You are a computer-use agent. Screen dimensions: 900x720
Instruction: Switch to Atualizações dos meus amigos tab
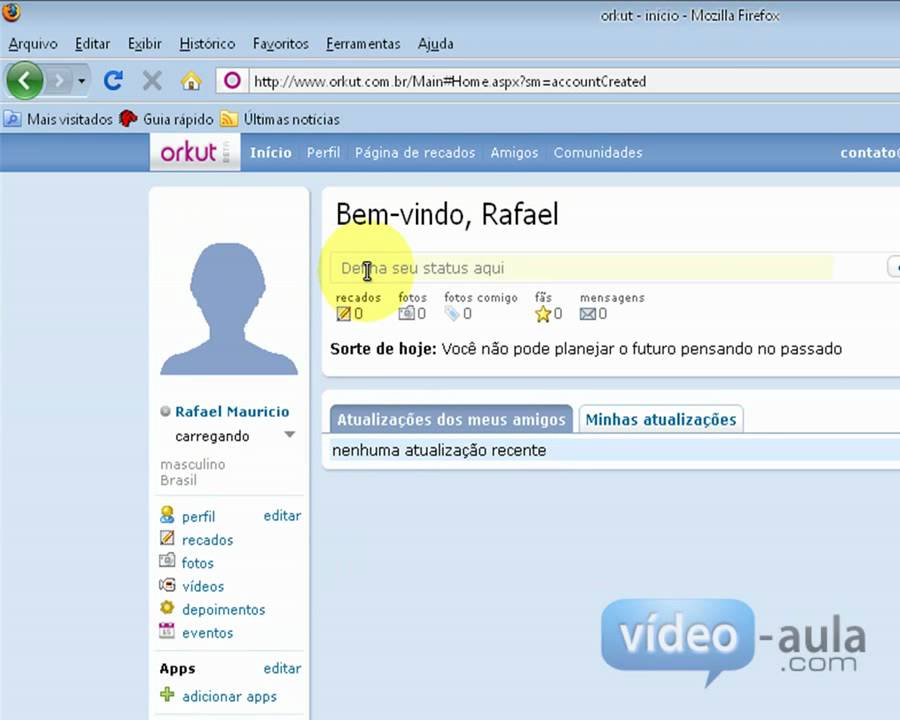[x=451, y=420]
